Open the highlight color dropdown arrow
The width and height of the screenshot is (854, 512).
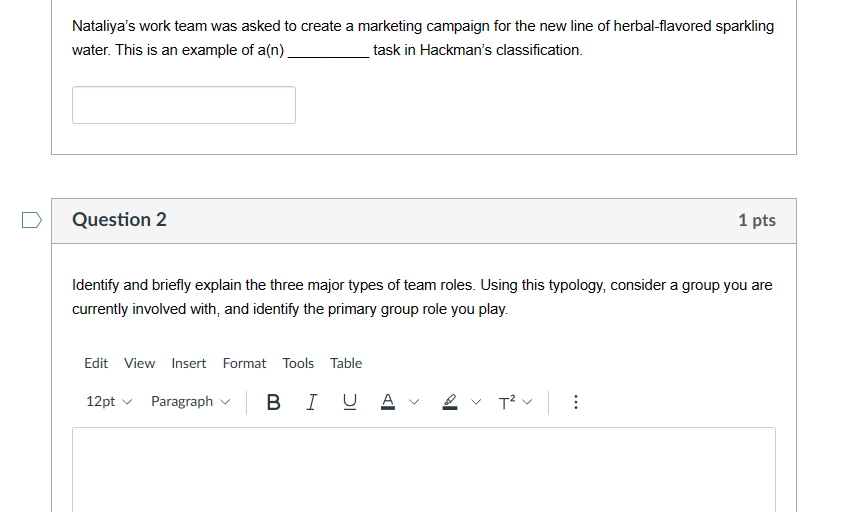click(x=475, y=402)
